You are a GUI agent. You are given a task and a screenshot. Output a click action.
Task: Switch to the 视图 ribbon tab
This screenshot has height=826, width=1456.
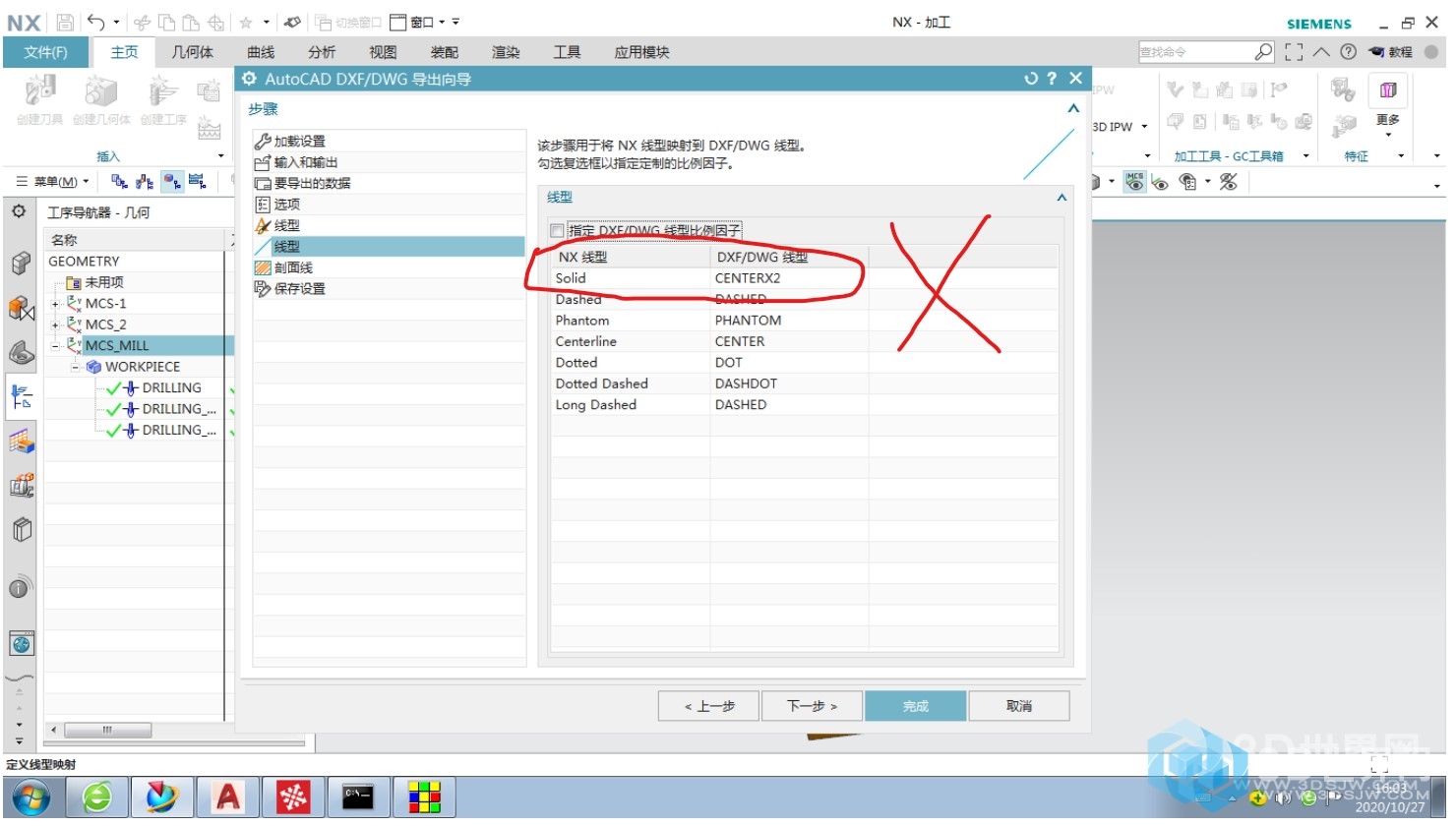point(383,52)
